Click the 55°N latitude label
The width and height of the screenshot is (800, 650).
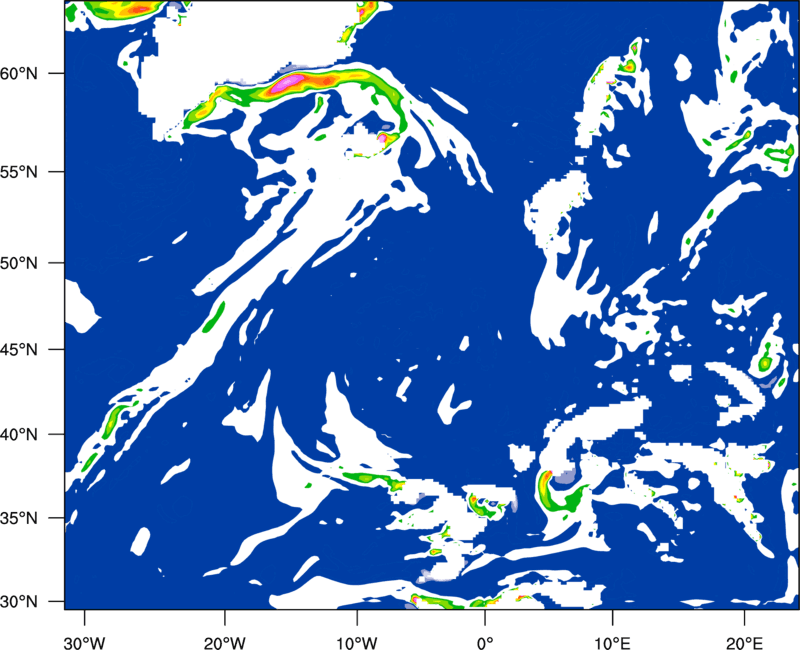[x=19, y=172]
